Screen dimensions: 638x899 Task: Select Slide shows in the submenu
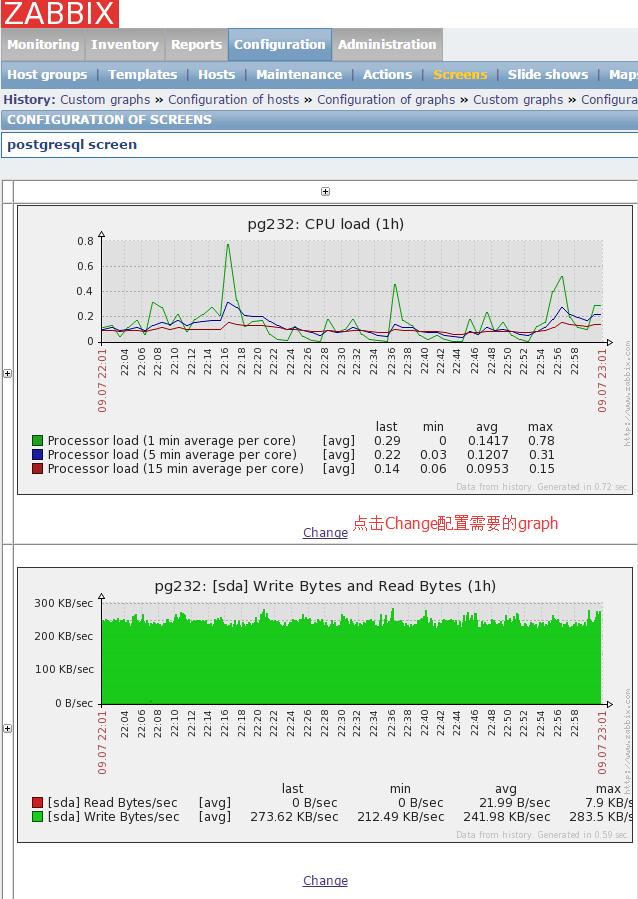click(x=547, y=75)
